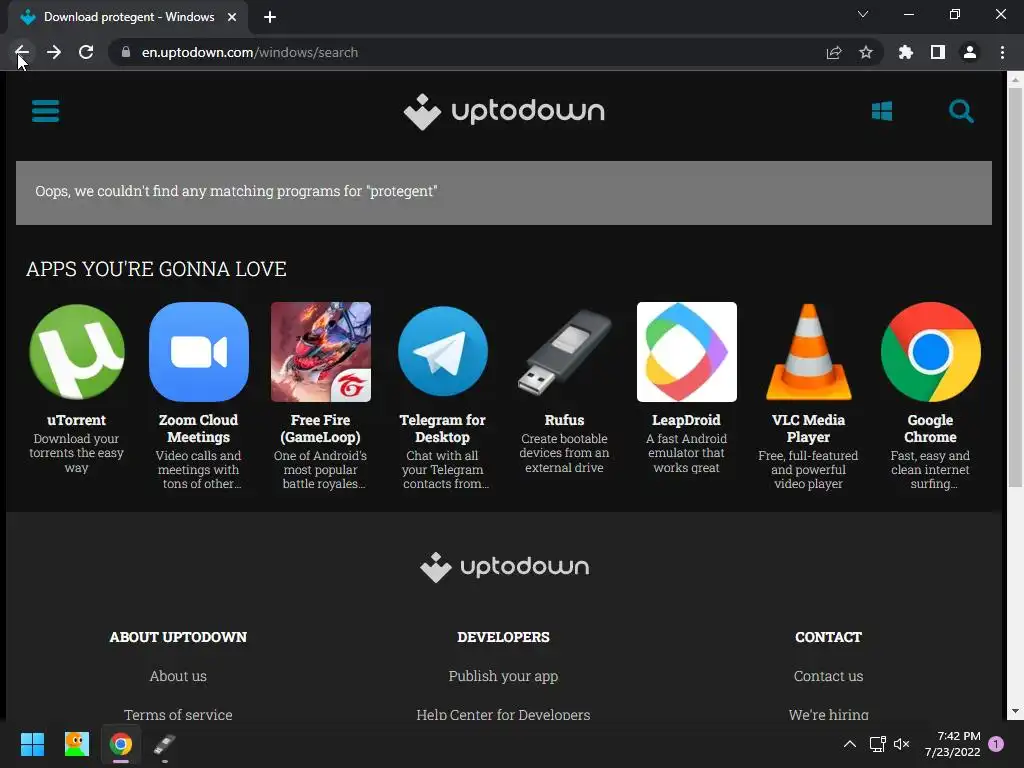The image size is (1024, 768).
Task: Click the Uptodown logo in the footer
Action: (504, 566)
